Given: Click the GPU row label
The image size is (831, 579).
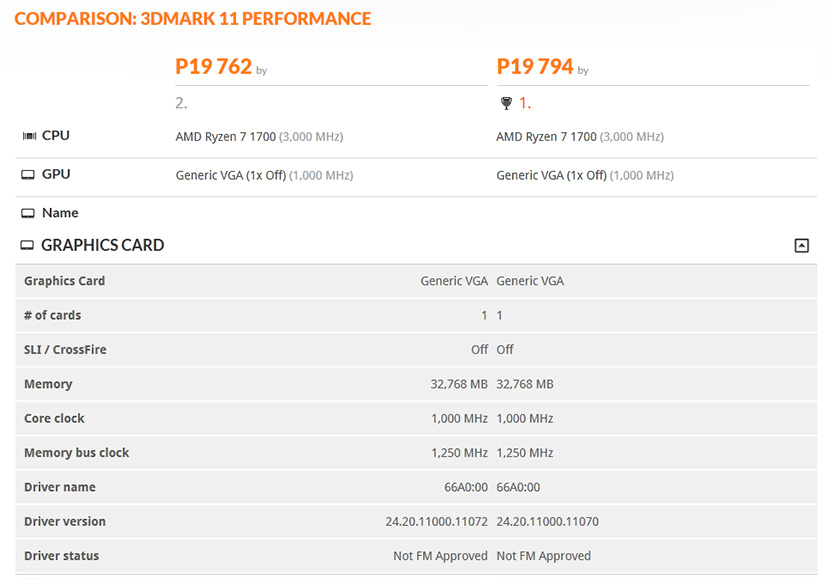Looking at the screenshot, I should click(56, 174).
